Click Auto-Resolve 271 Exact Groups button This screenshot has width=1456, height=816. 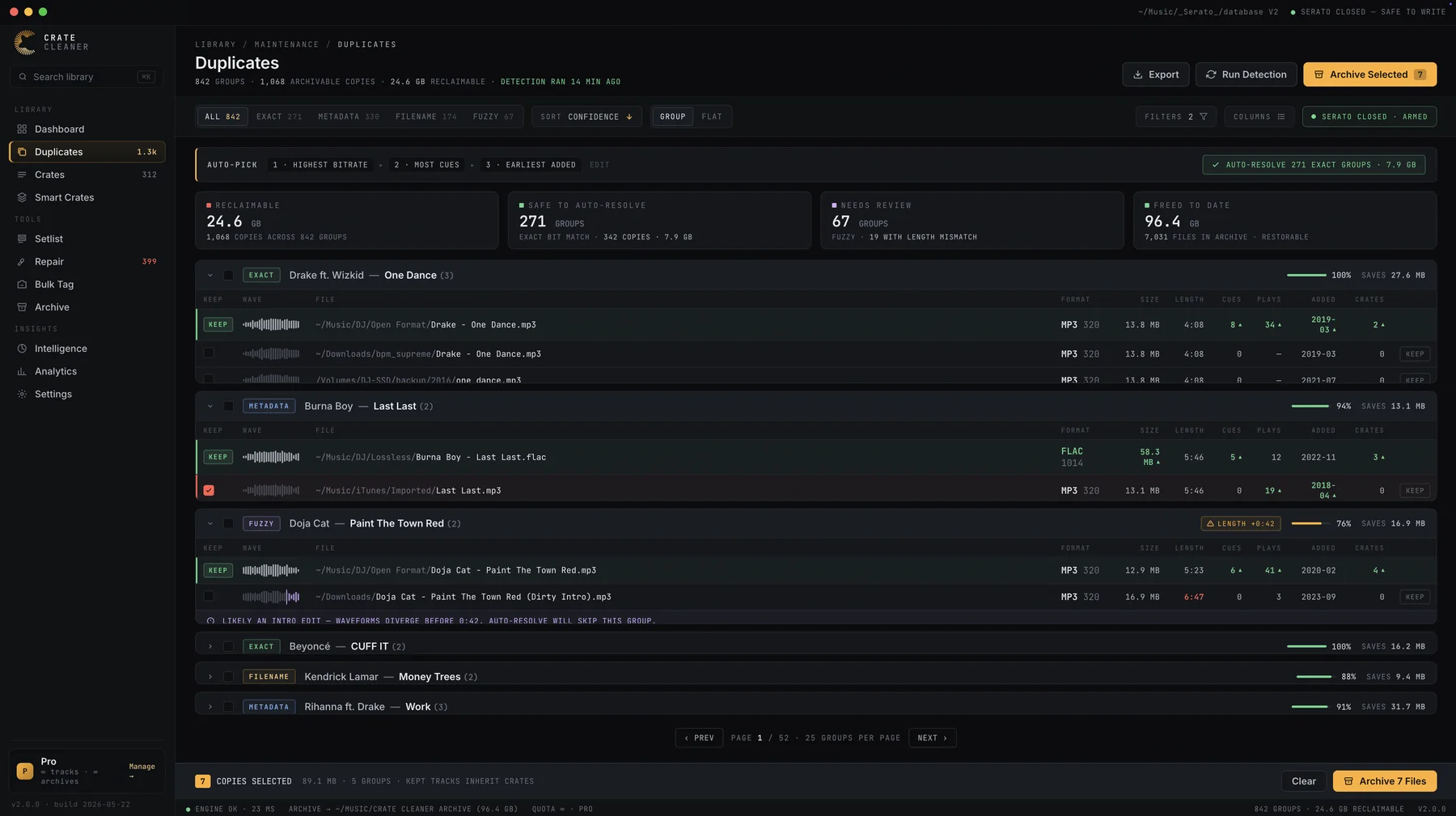pos(1314,164)
